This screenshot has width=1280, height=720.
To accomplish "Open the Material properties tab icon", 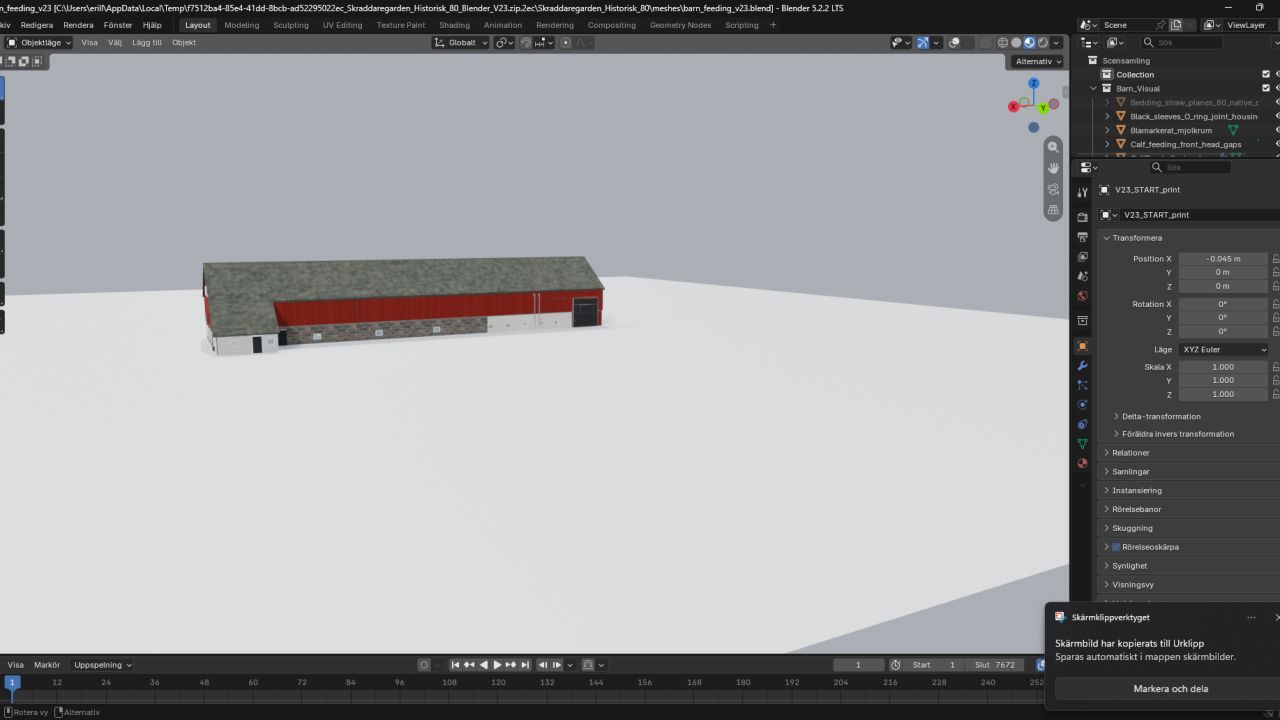I will coord(1082,463).
